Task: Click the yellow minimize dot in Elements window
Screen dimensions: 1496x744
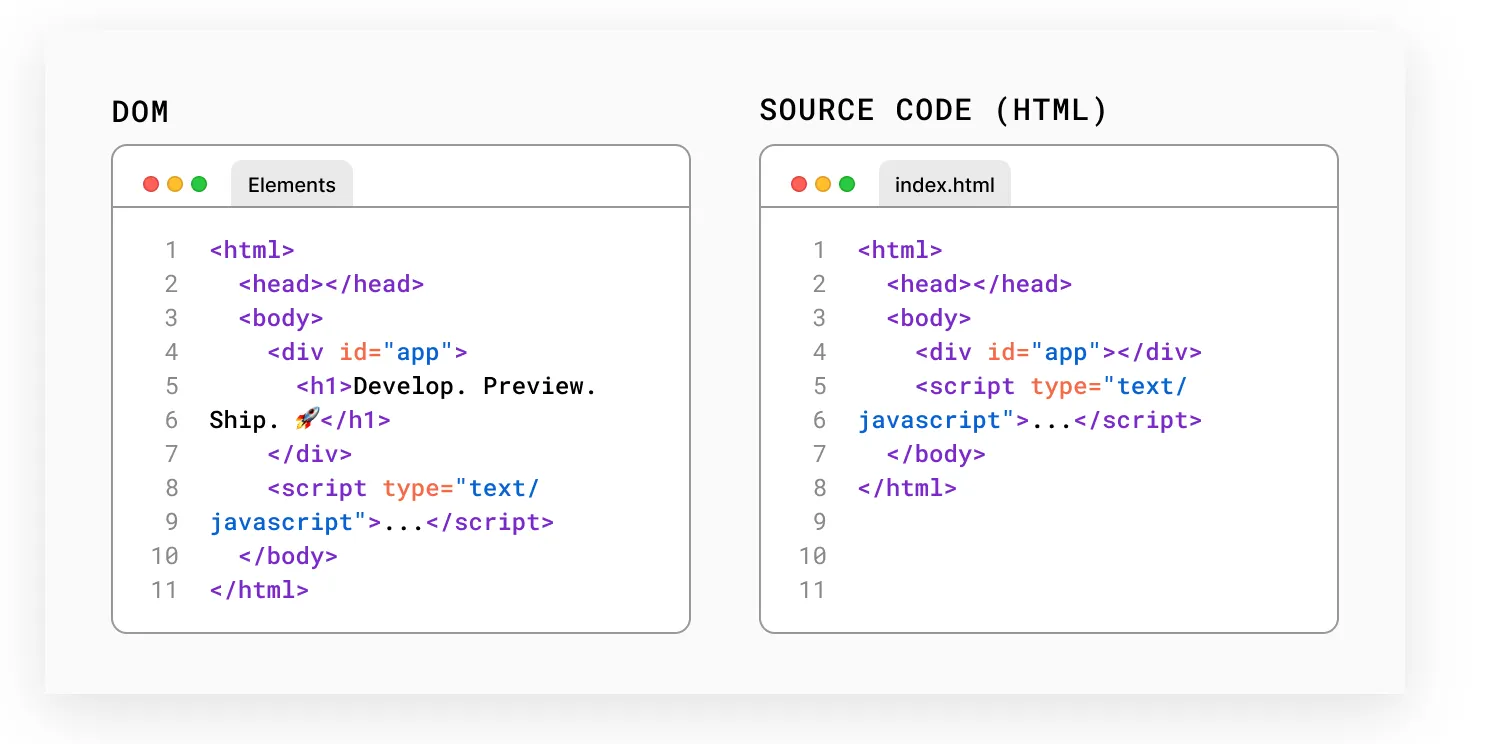Action: pyautogui.click(x=175, y=184)
